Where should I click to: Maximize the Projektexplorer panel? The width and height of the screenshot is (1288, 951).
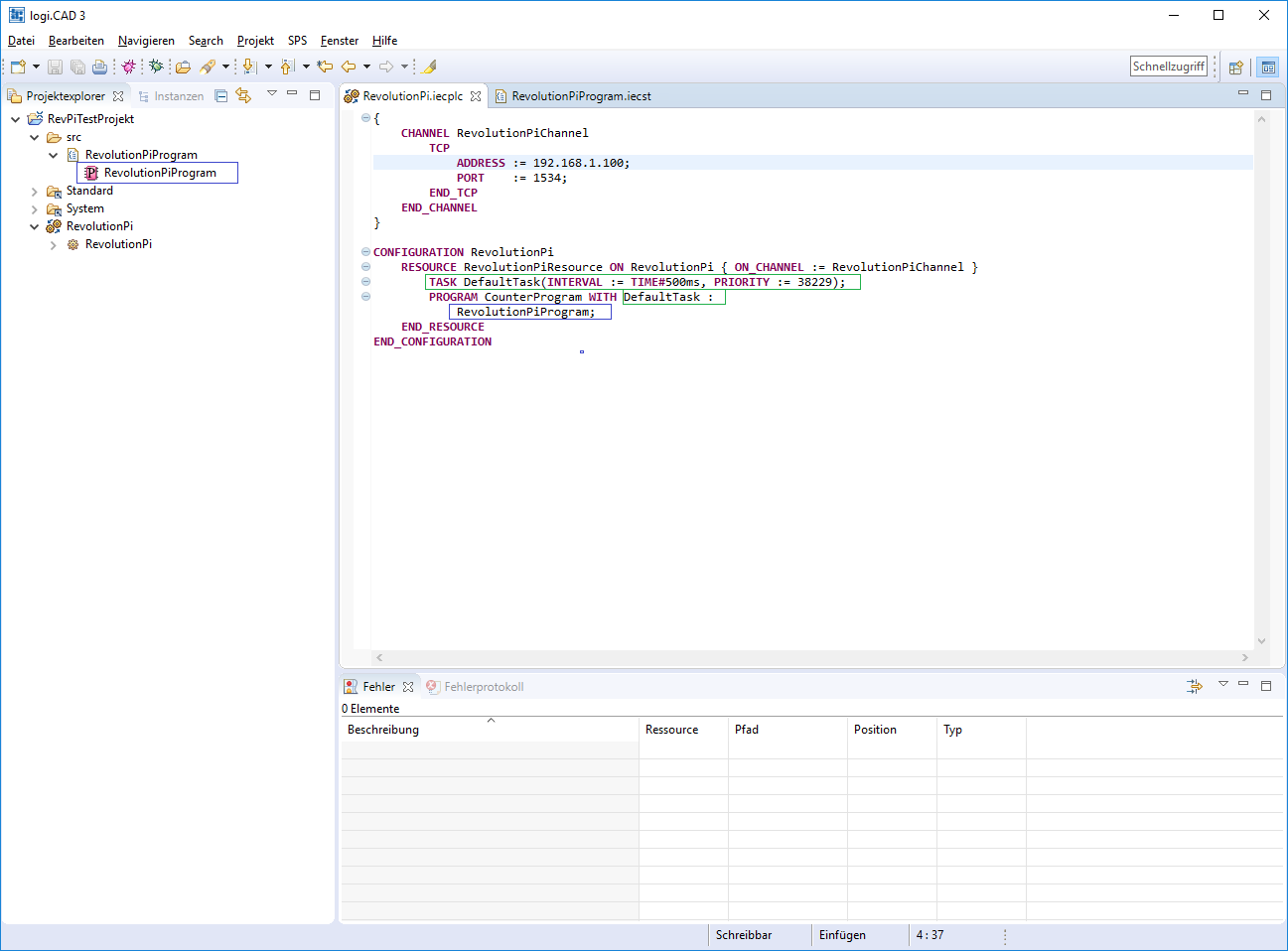click(x=315, y=95)
